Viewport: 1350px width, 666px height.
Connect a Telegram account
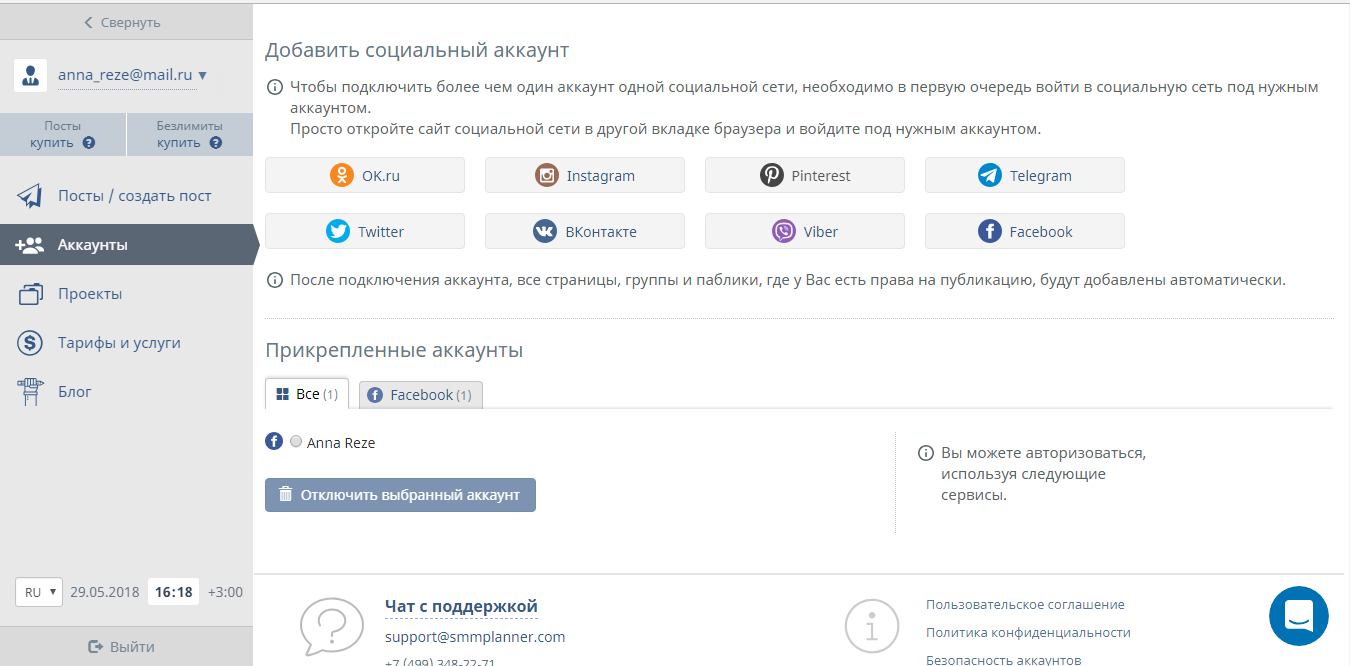pos(1024,174)
